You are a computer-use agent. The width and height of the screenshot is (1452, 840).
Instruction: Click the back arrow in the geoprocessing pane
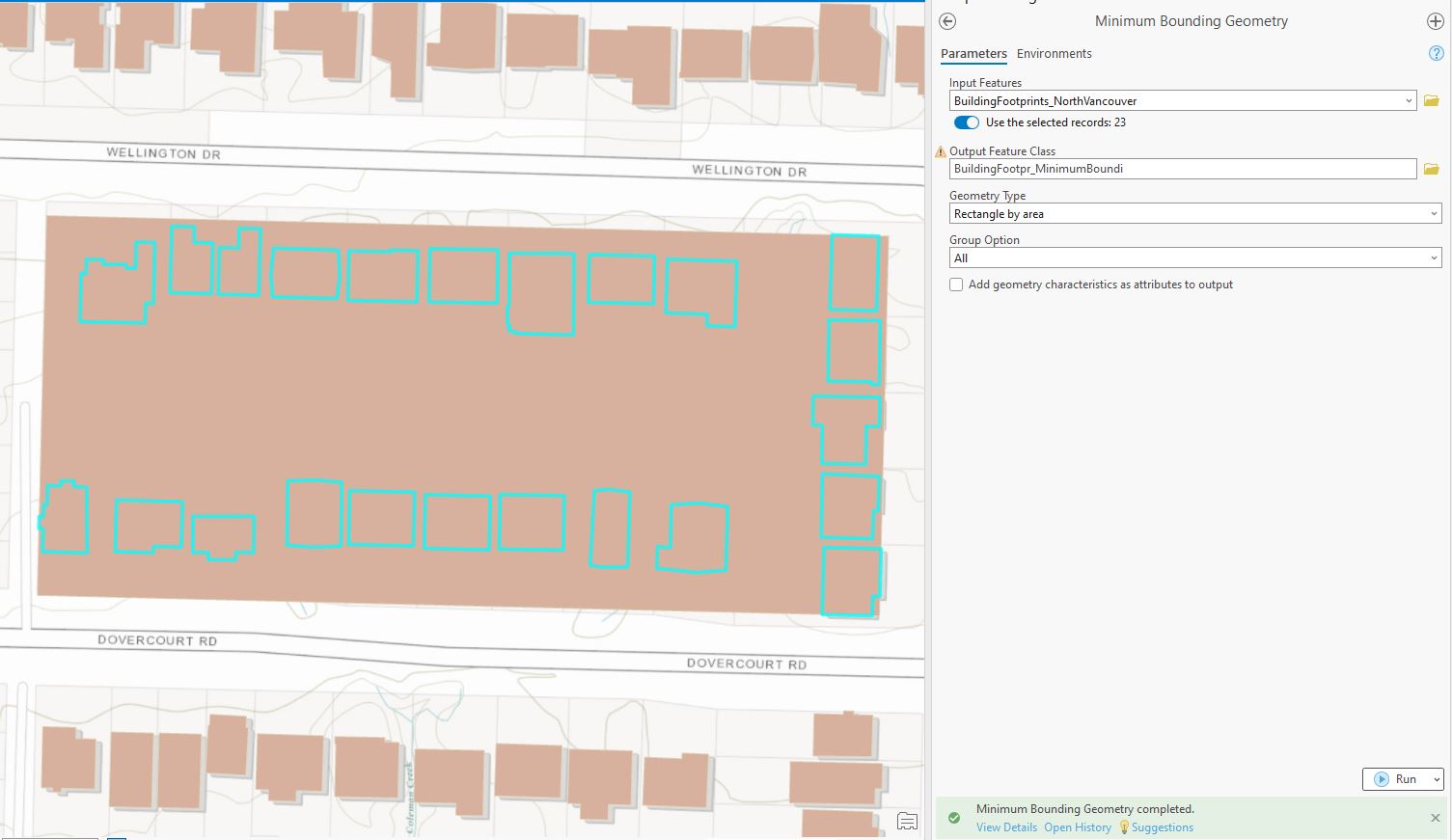pos(947,20)
